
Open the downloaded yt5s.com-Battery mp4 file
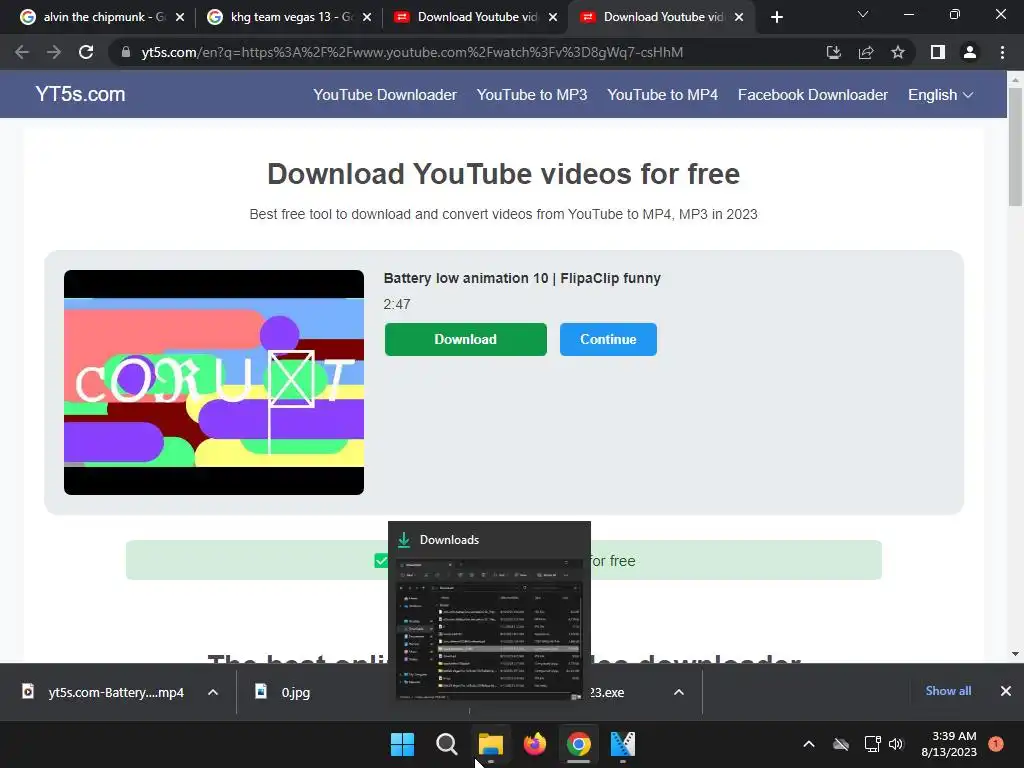click(103, 692)
